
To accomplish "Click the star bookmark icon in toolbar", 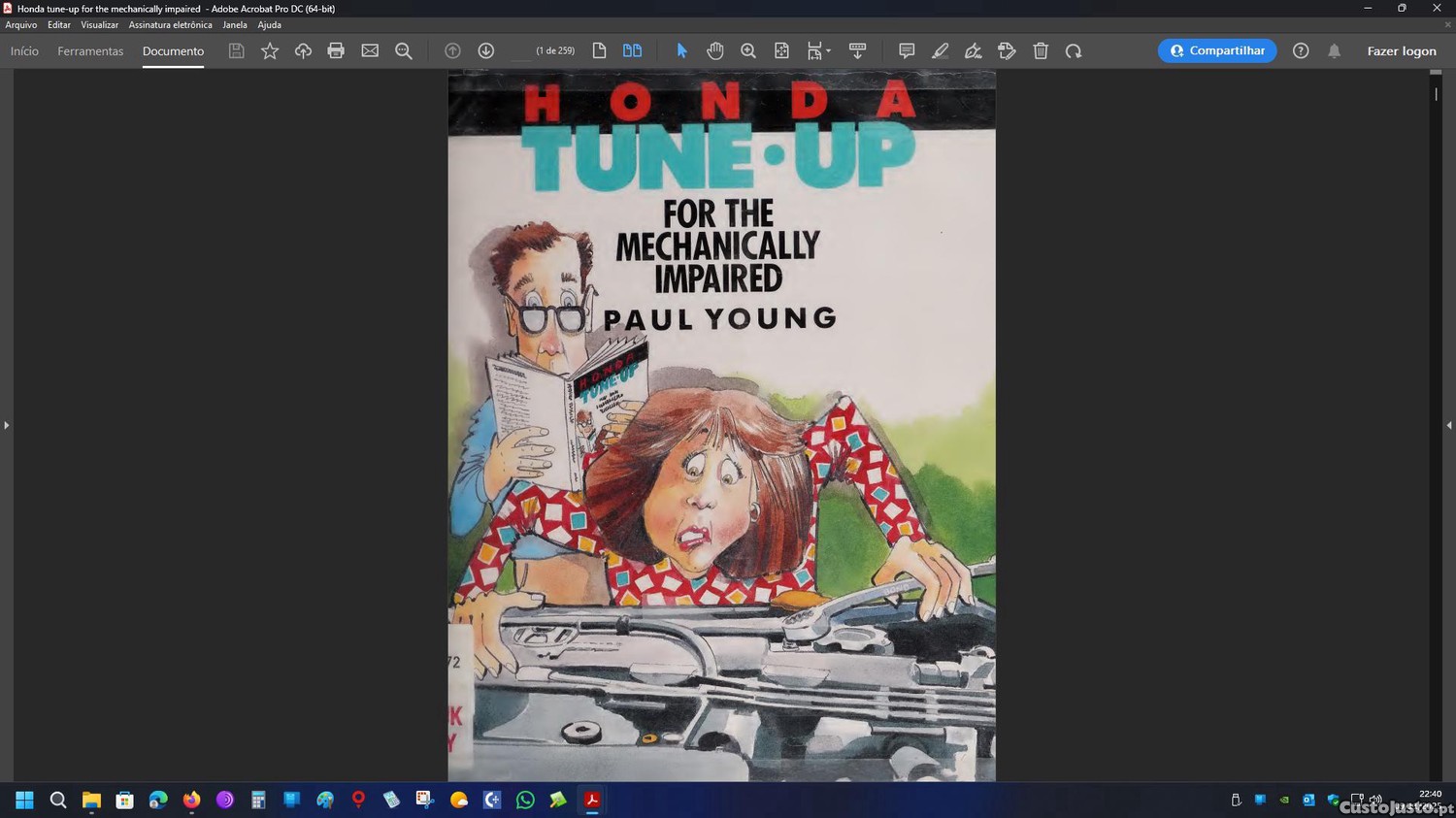I will click(270, 51).
